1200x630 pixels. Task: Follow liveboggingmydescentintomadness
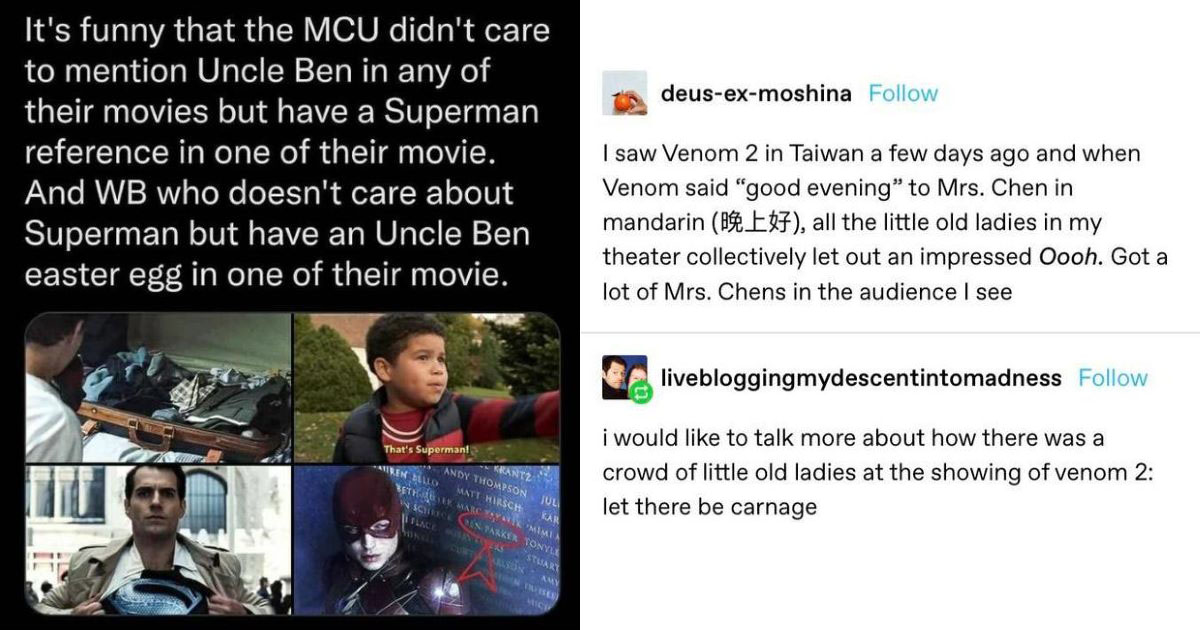[1113, 378]
